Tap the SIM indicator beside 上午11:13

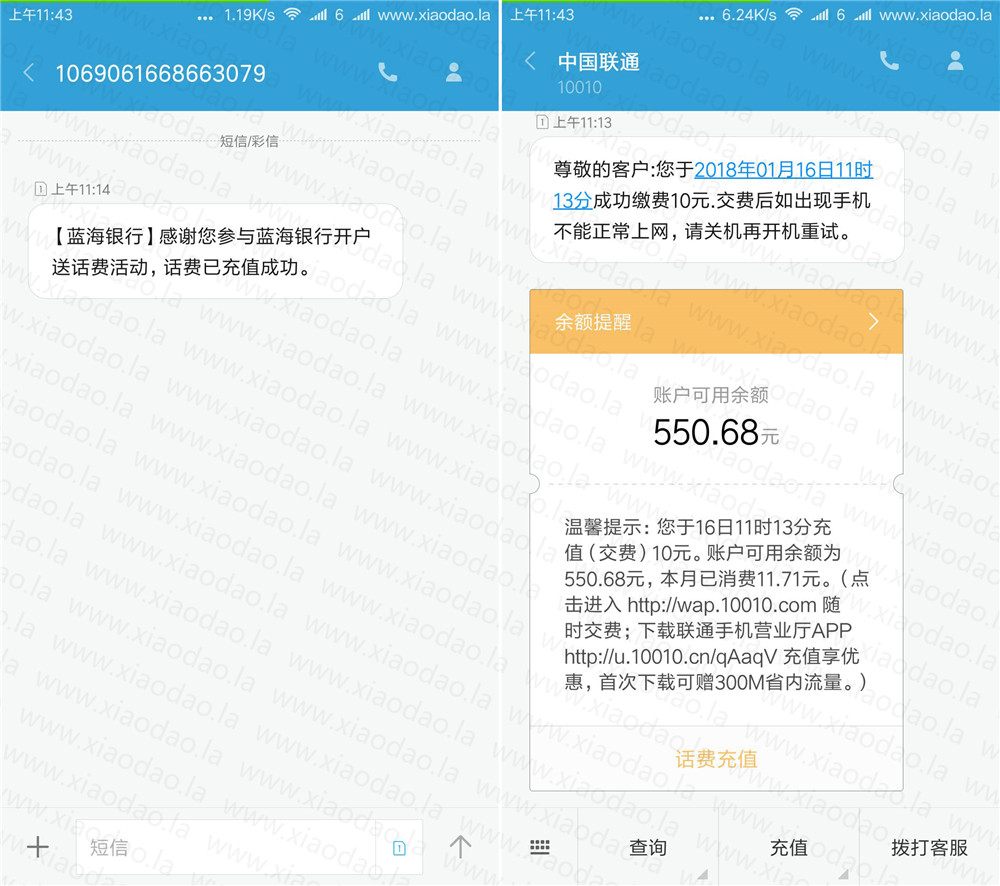click(x=542, y=122)
